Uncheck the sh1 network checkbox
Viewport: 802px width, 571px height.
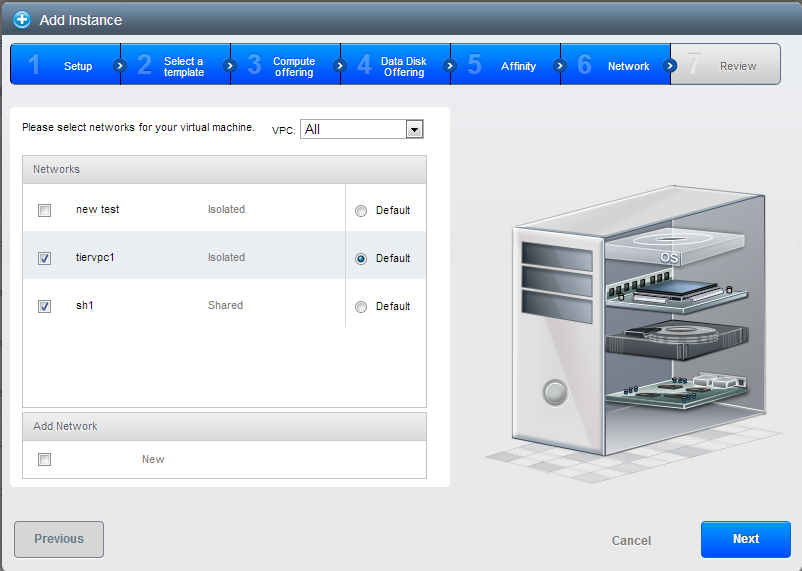[44, 306]
